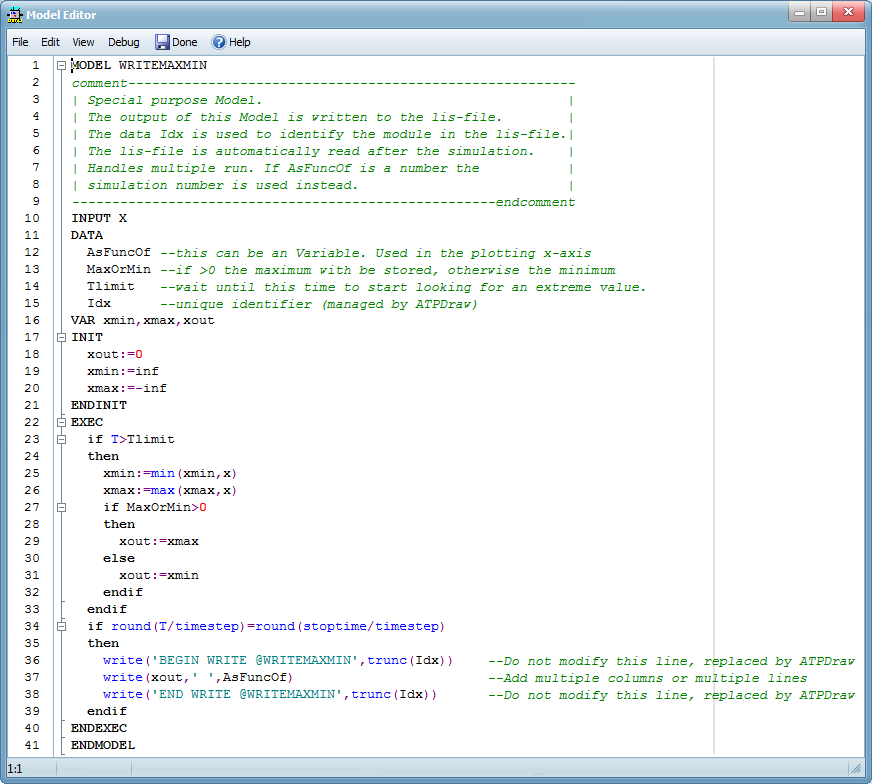Open the File menu

pos(20,42)
